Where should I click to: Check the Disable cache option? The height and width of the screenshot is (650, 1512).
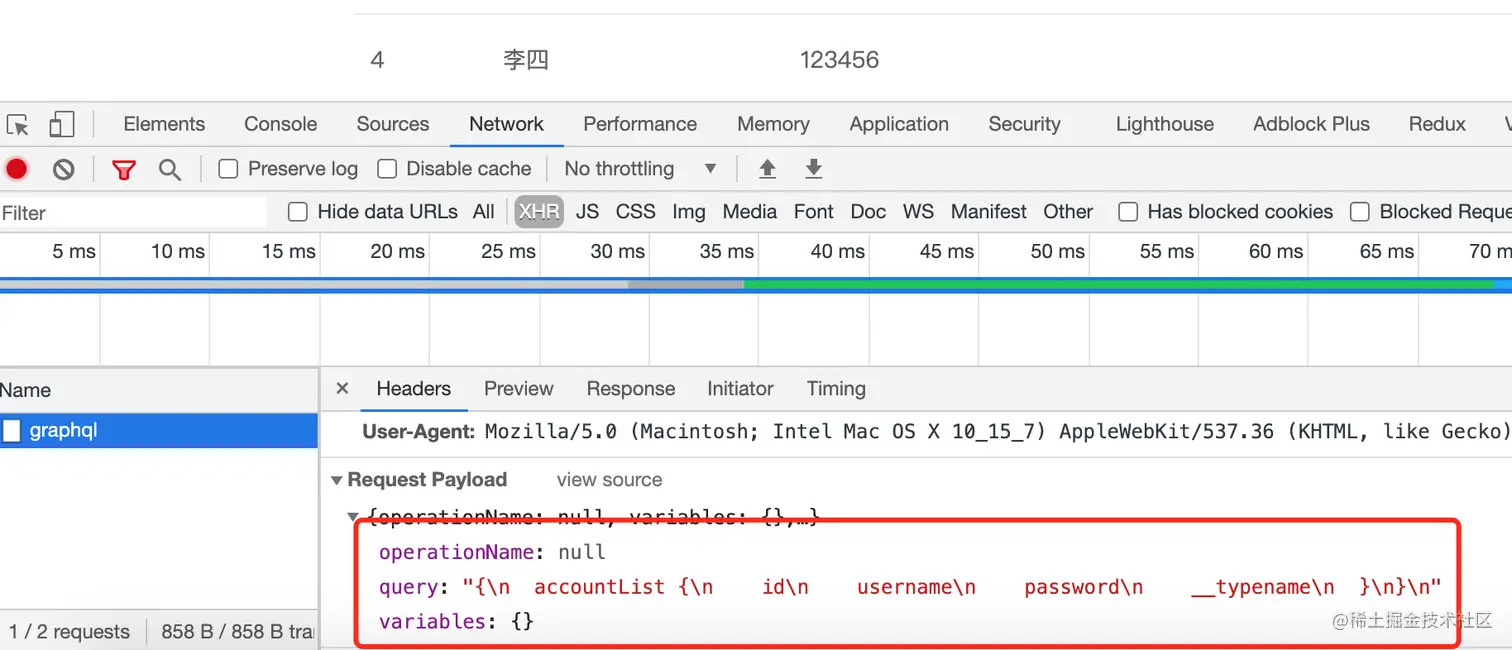tap(385, 169)
